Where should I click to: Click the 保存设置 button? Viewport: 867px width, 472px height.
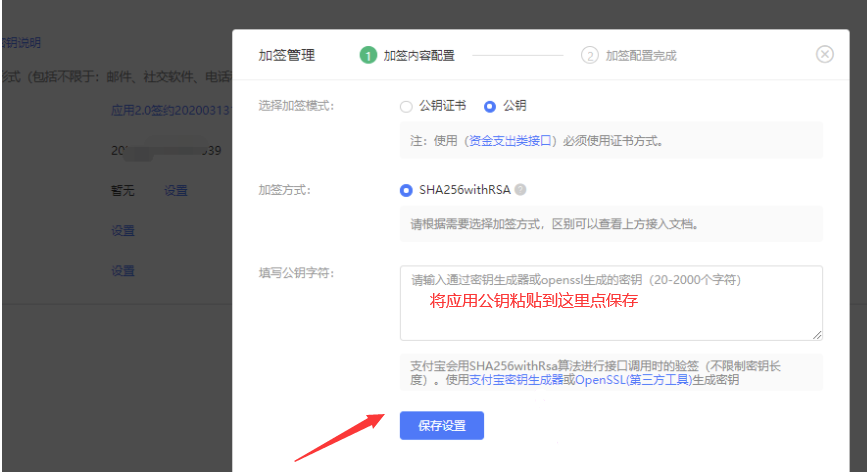coord(442,426)
